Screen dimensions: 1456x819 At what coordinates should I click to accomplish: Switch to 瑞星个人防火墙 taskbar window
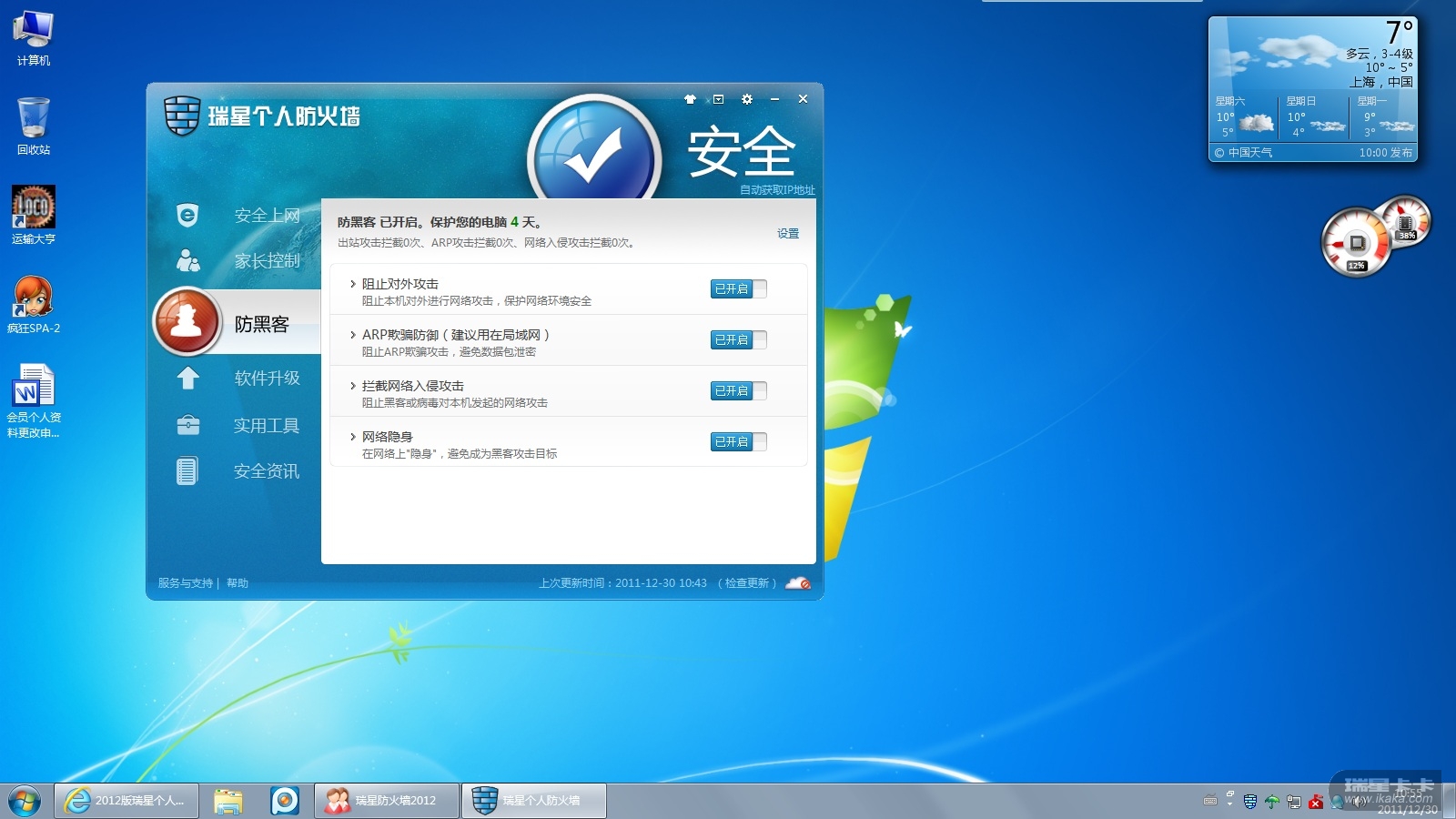(x=533, y=801)
